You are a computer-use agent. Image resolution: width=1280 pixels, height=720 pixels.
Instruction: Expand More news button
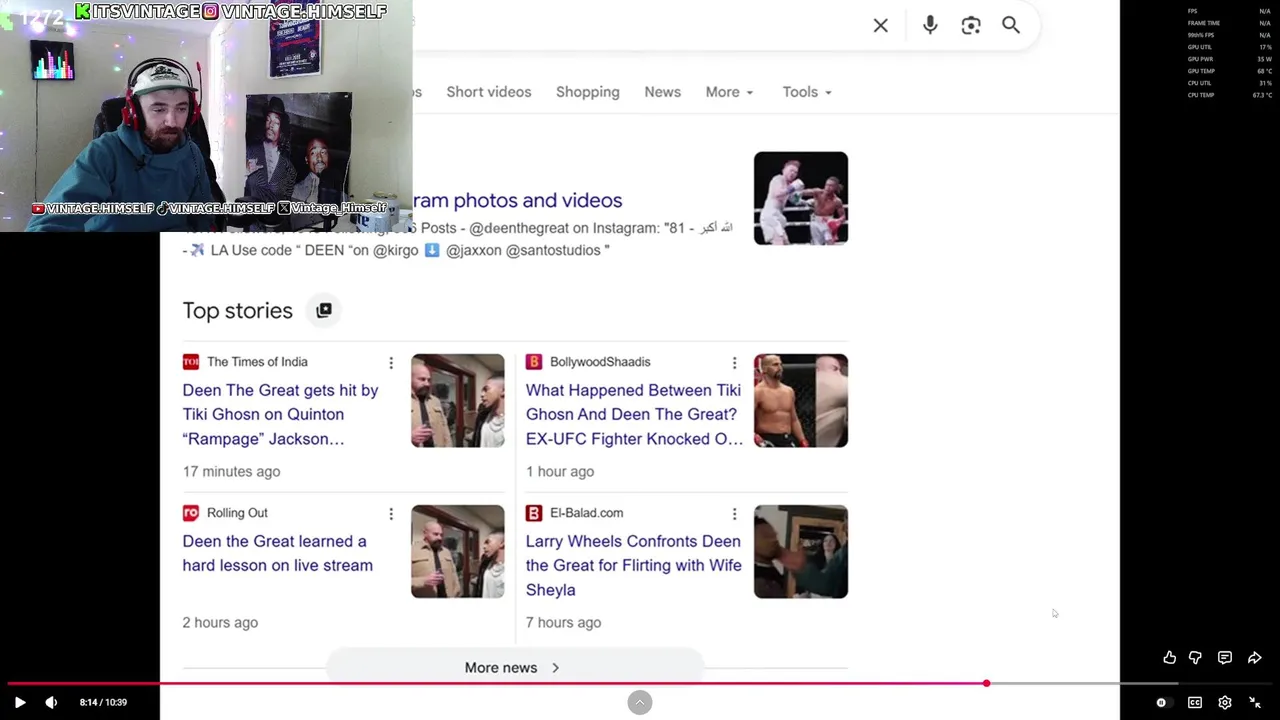coord(514,667)
